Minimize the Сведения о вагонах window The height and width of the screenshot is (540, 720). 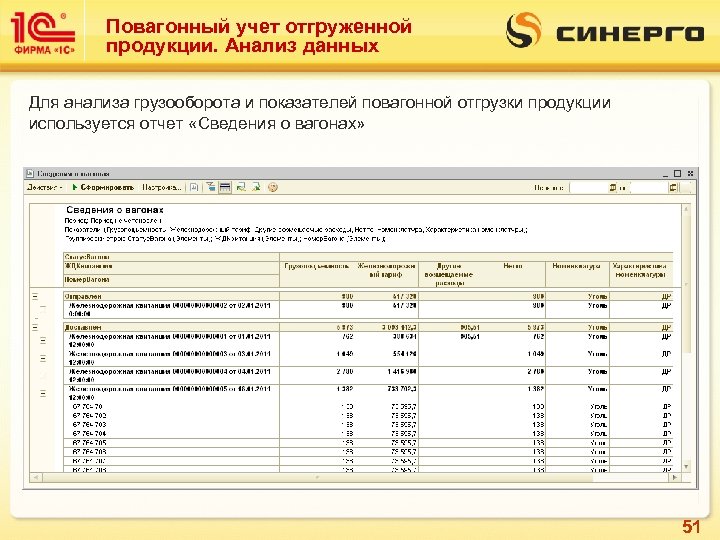point(665,174)
